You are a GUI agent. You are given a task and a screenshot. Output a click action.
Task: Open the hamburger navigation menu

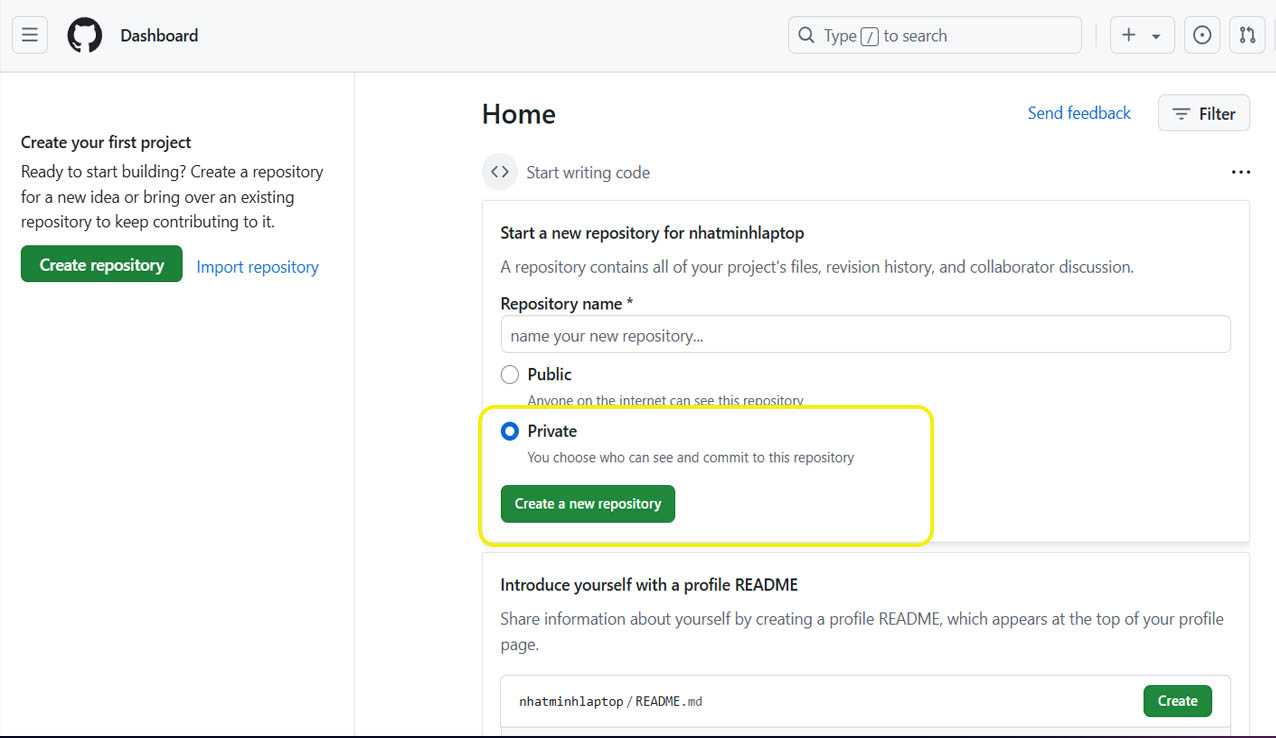[30, 35]
